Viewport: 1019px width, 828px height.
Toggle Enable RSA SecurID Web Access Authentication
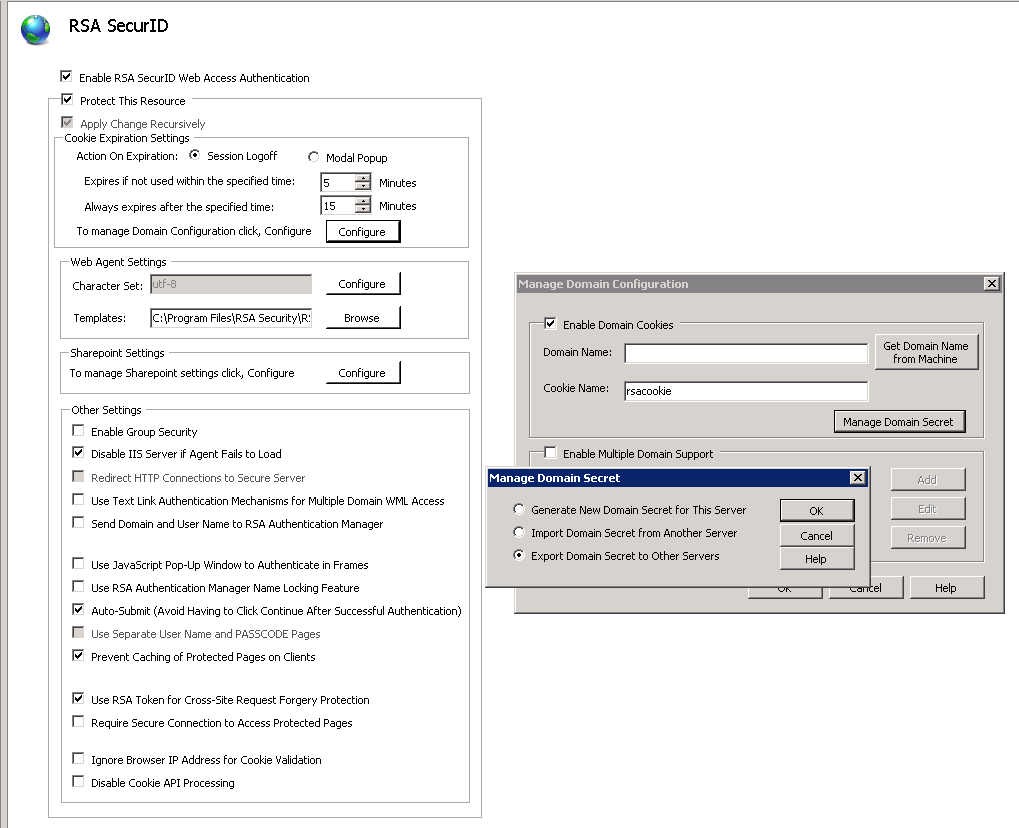point(66,77)
